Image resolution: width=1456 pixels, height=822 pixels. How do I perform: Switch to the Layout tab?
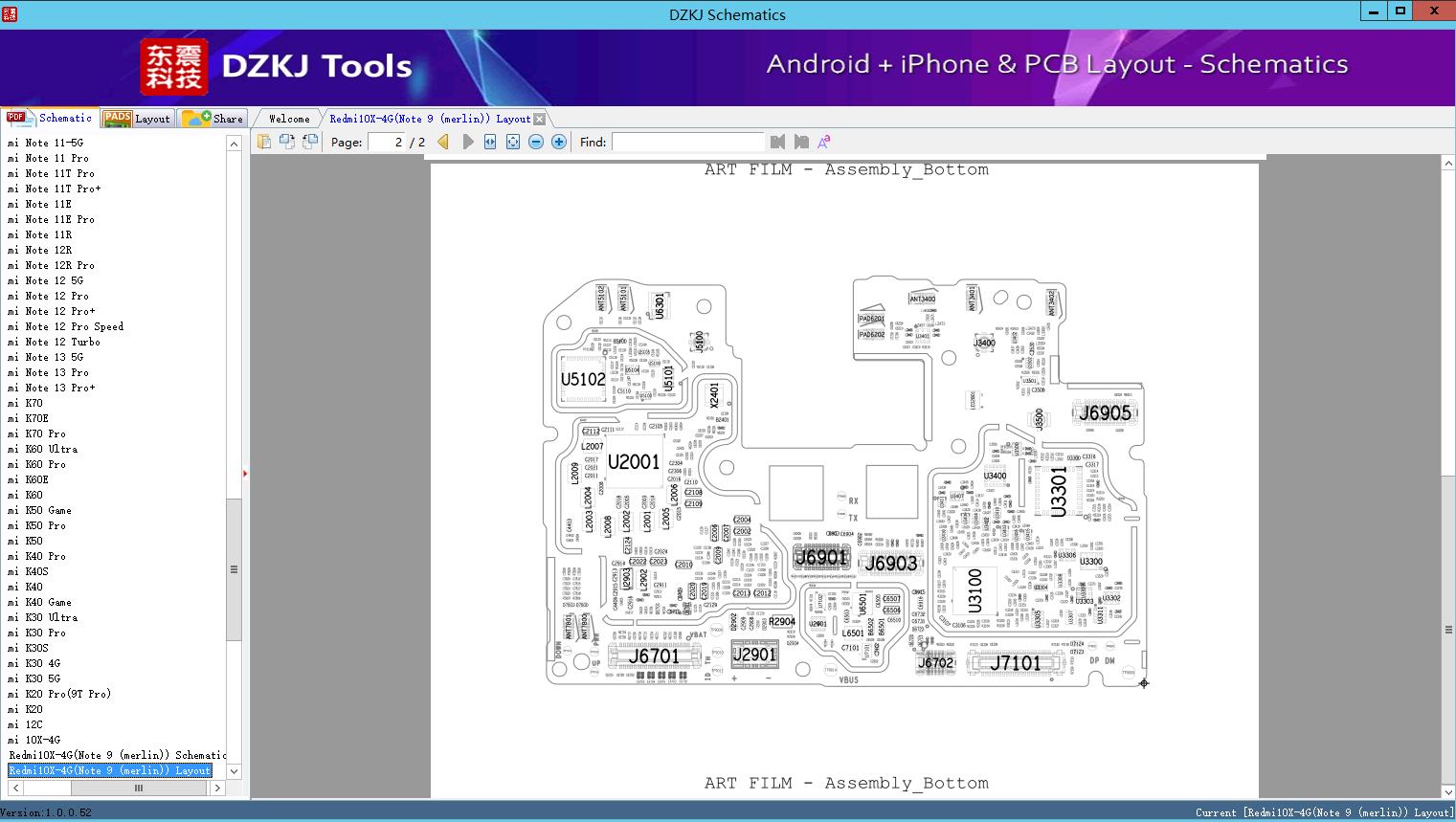(137, 118)
